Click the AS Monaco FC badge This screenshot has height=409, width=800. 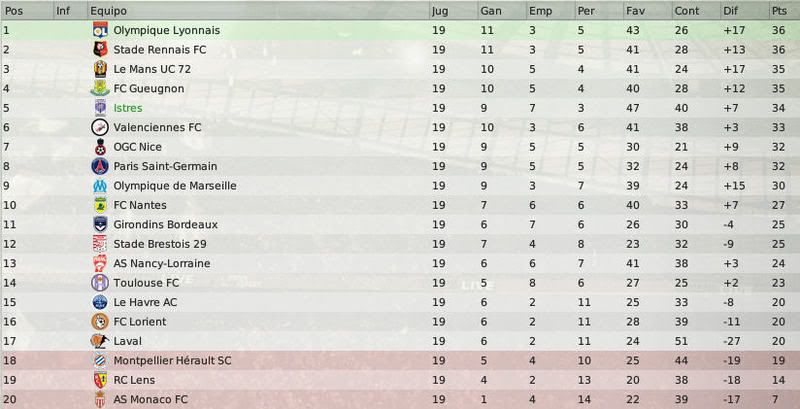(x=100, y=399)
